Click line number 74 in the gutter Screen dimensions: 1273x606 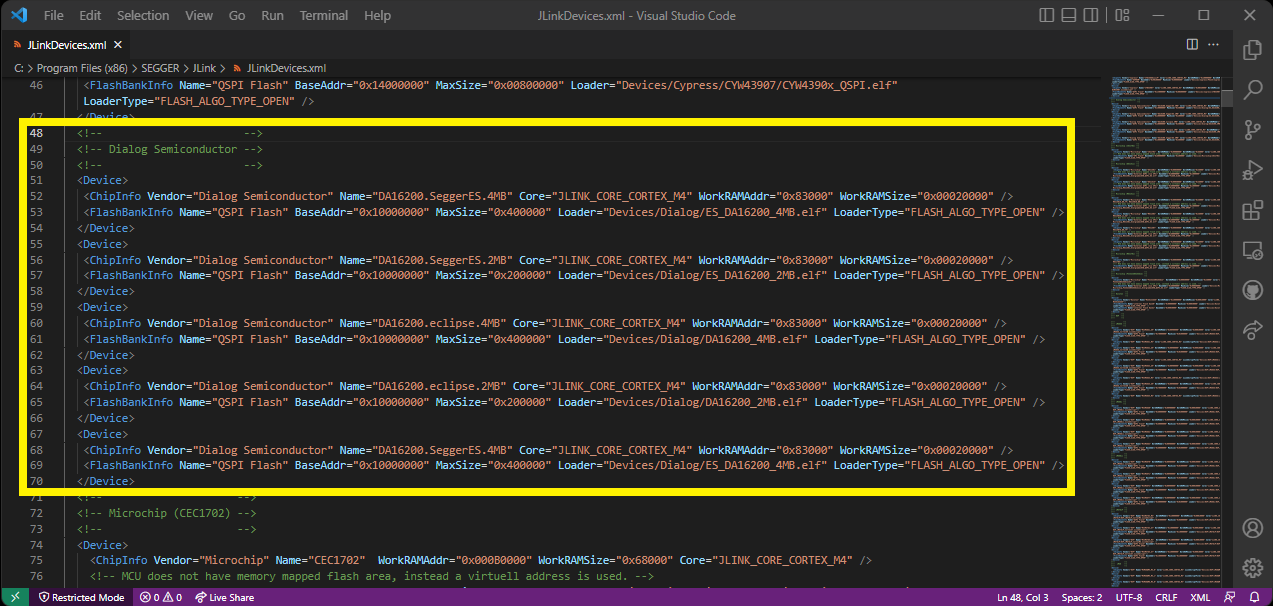[x=36, y=545]
